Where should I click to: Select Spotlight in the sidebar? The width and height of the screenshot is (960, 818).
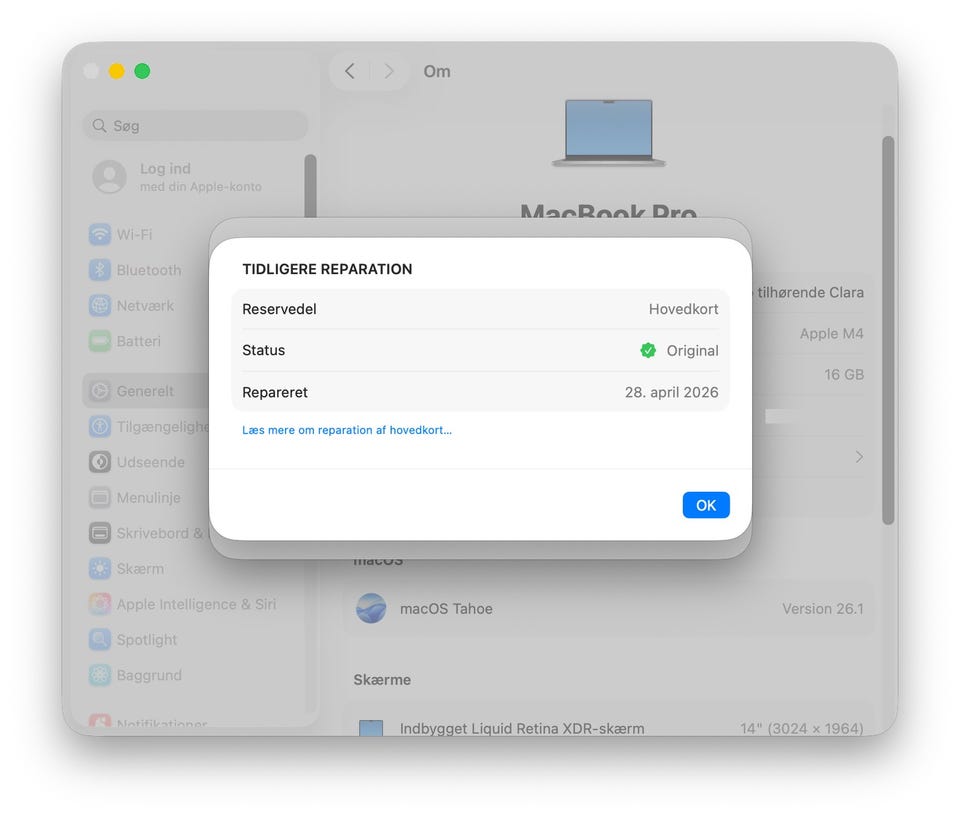point(147,639)
